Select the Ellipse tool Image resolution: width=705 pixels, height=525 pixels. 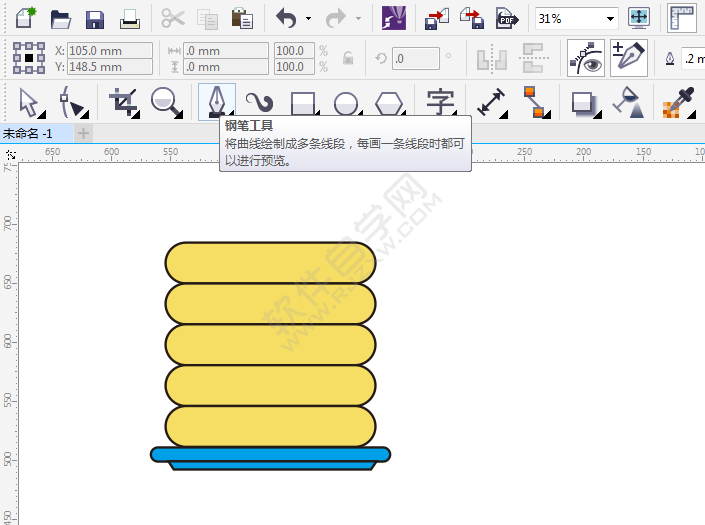click(346, 103)
